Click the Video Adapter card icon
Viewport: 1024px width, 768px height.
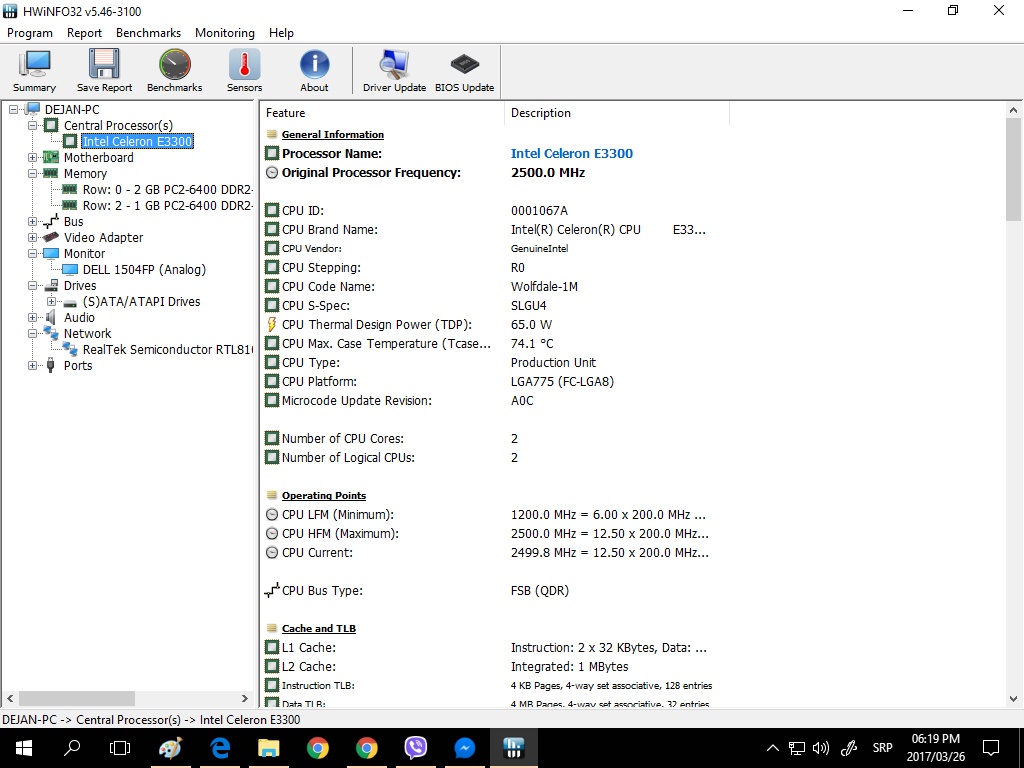[51, 238]
